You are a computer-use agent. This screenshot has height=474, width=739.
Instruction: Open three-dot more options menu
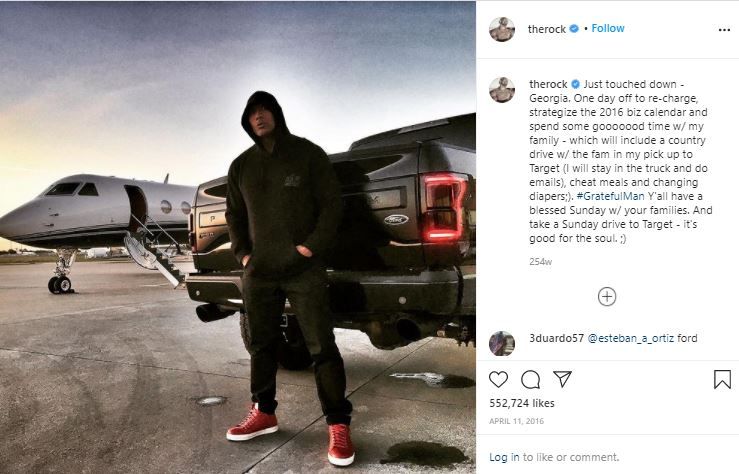[724, 30]
